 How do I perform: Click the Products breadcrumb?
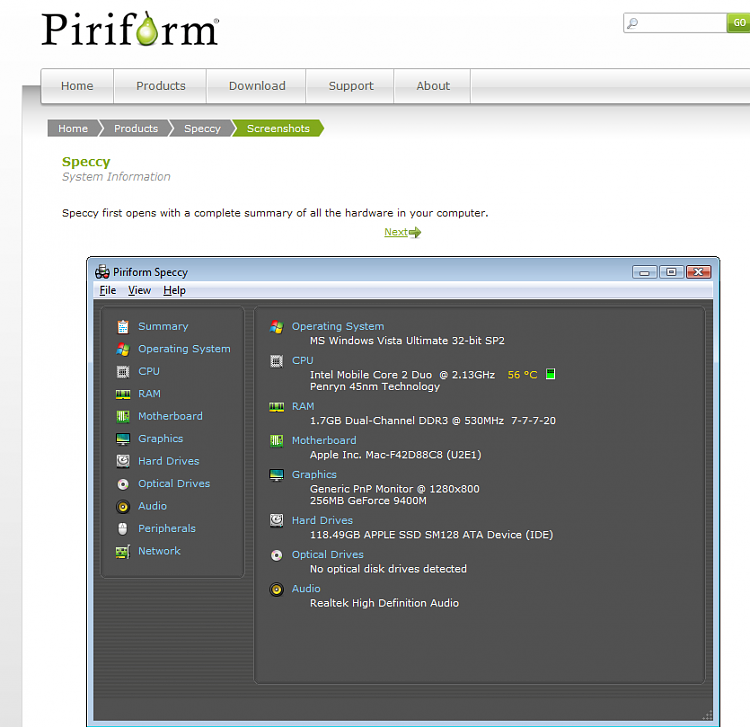pos(136,128)
